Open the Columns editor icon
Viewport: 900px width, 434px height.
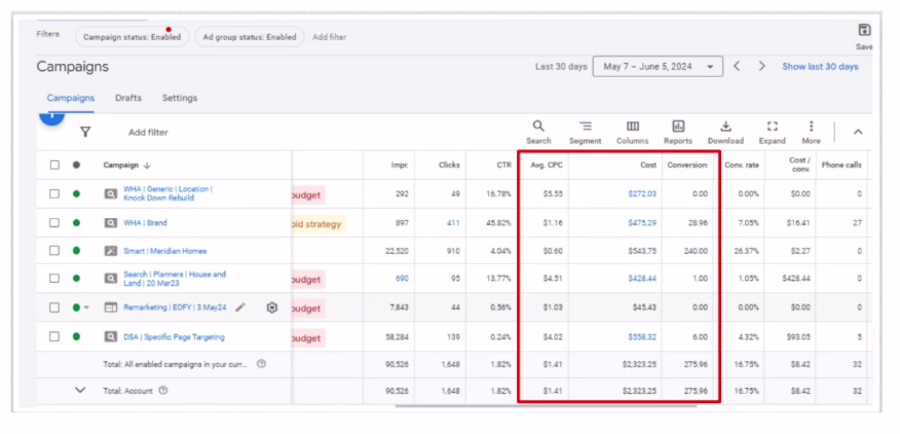[x=633, y=126]
